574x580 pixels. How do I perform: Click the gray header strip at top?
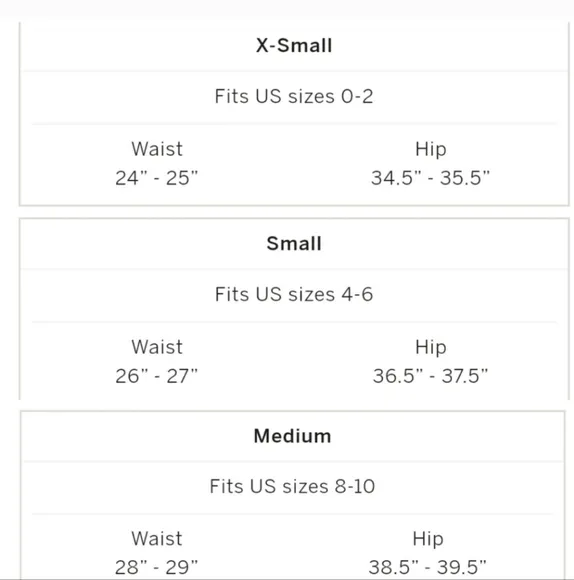click(287, 8)
